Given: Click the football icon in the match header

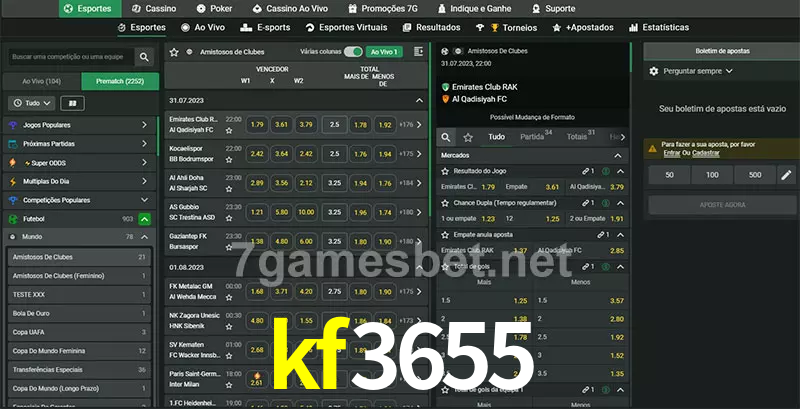Looking at the screenshot, I should [x=445, y=52].
